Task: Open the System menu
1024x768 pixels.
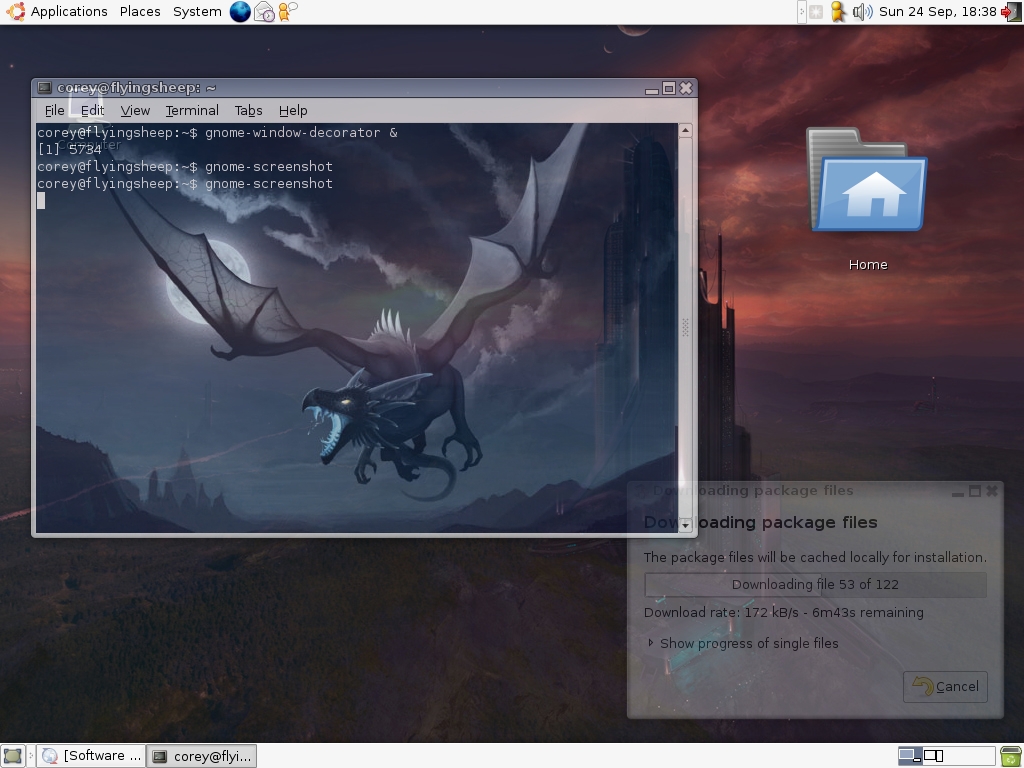Action: pyautogui.click(x=197, y=12)
